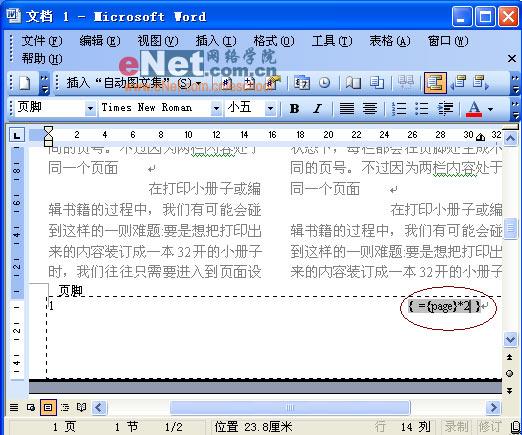Screen dimensions: 522x435
Task: Open font color dropdown arrow
Action: click(490, 109)
